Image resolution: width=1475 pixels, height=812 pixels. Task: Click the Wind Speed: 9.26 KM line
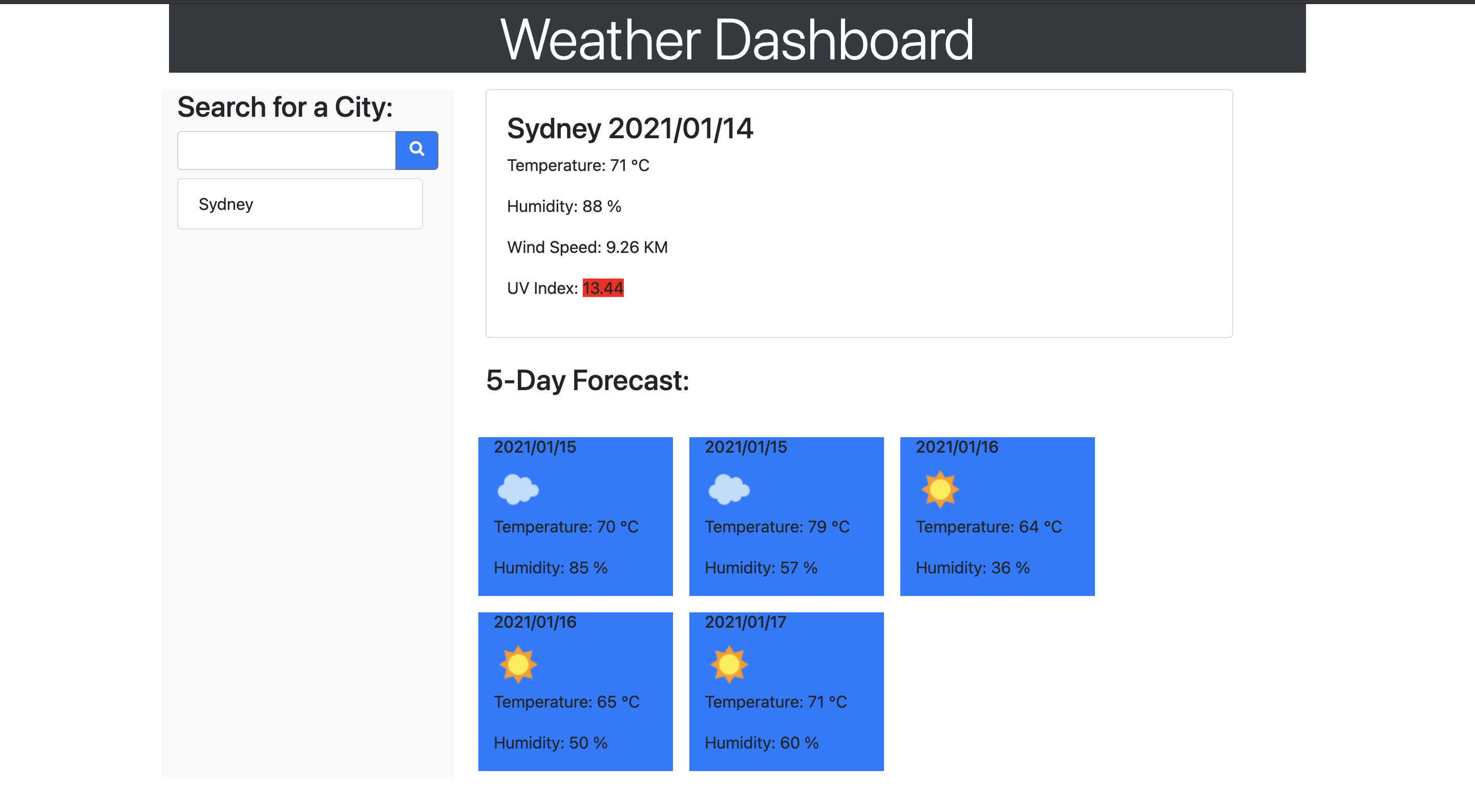(x=587, y=247)
